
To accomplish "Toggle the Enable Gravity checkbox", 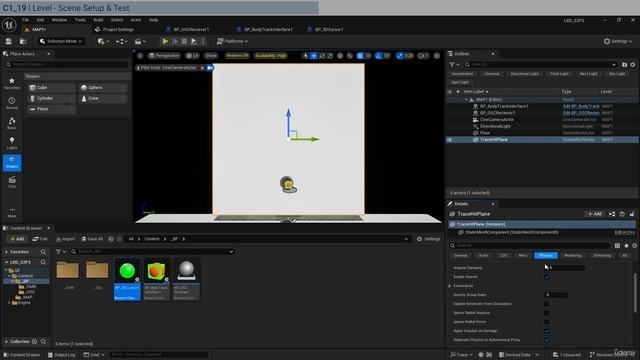I will point(547,277).
